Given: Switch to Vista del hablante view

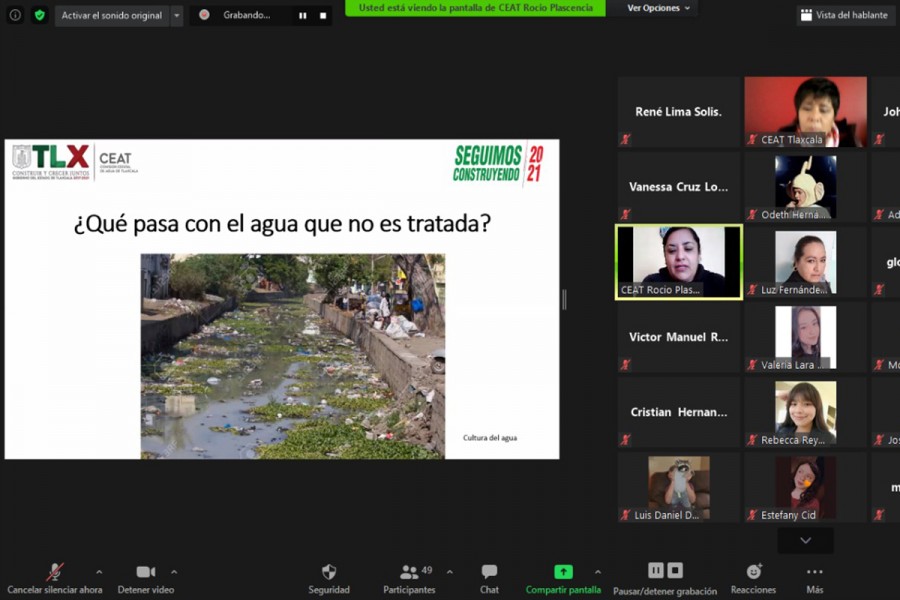Looking at the screenshot, I should 844,15.
